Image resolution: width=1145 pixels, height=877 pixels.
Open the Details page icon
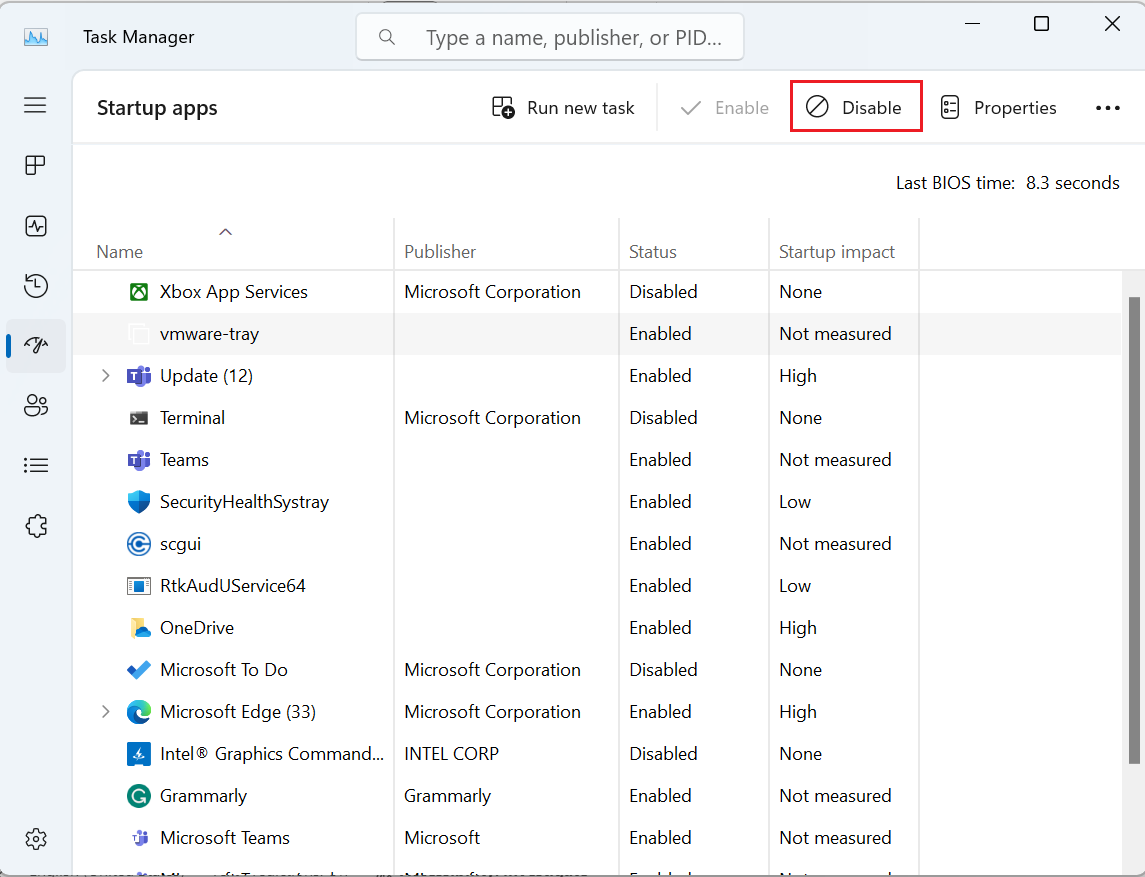click(x=35, y=465)
